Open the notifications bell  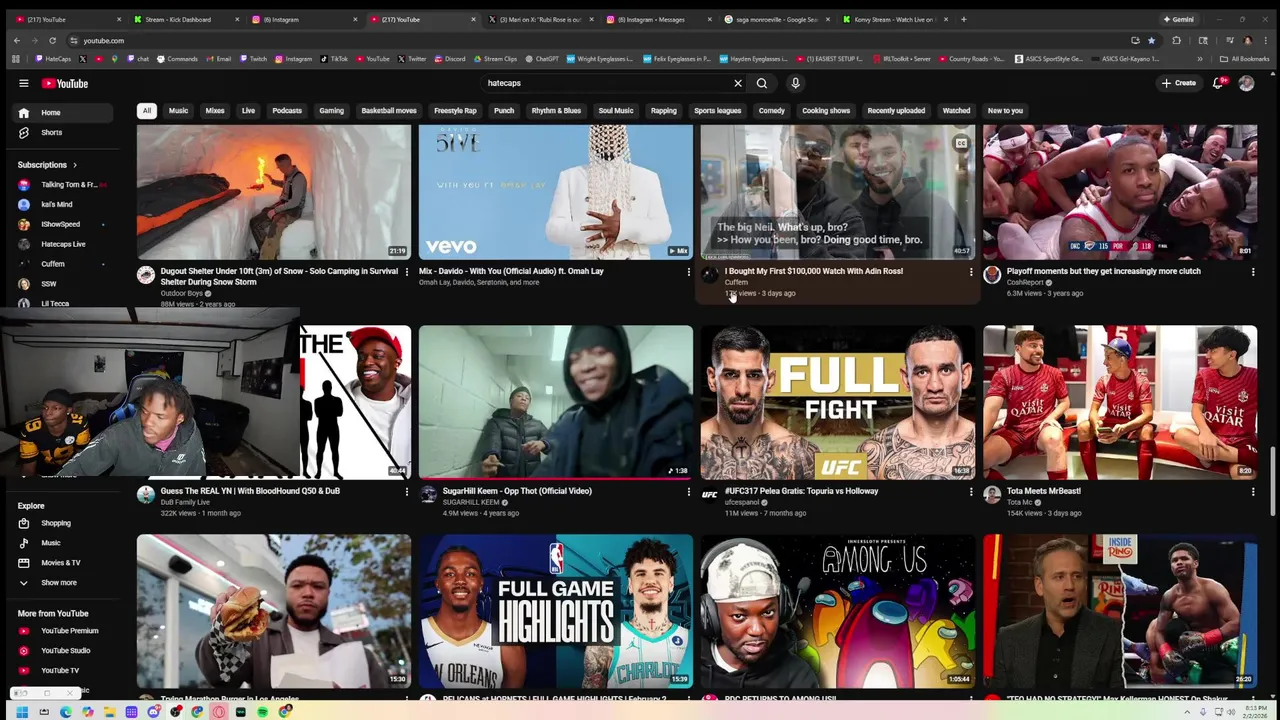click(x=1218, y=83)
